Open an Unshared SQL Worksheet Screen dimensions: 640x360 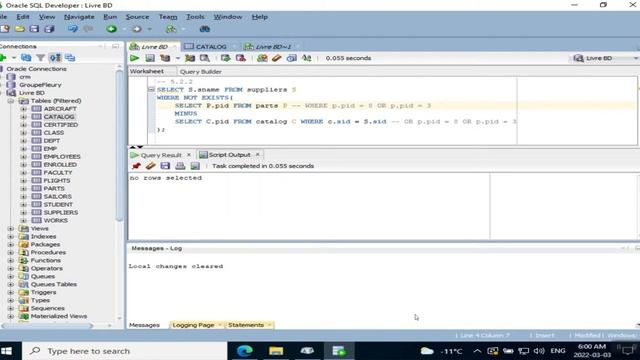(262, 58)
